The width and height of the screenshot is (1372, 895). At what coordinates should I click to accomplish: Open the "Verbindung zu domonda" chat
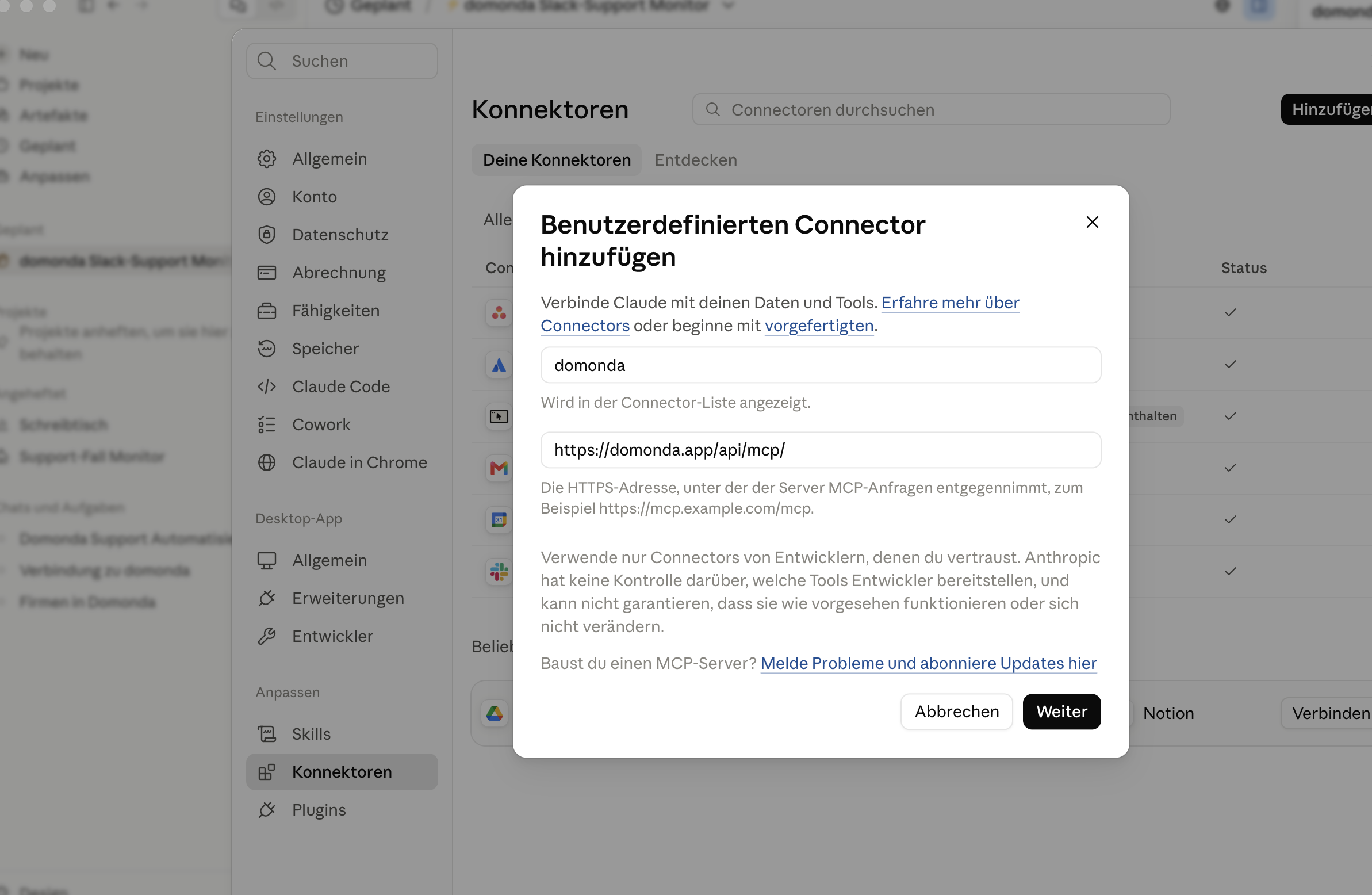pos(104,571)
